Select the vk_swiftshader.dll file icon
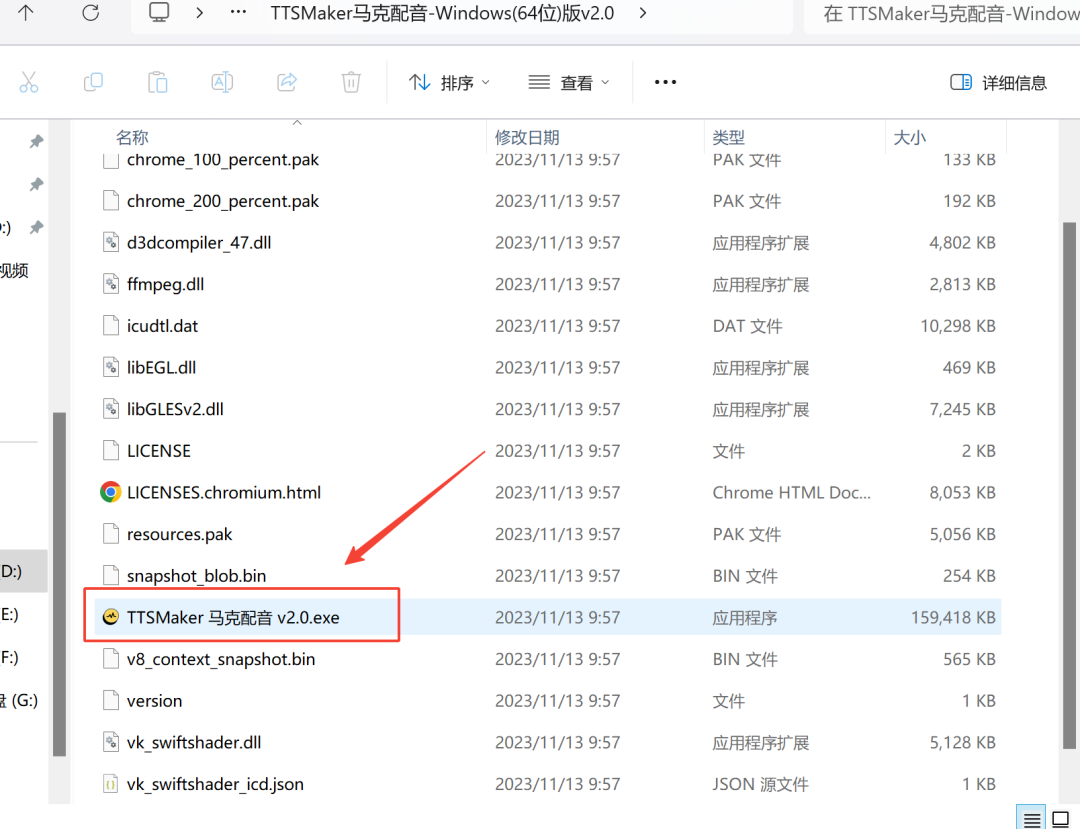 pyautogui.click(x=110, y=742)
